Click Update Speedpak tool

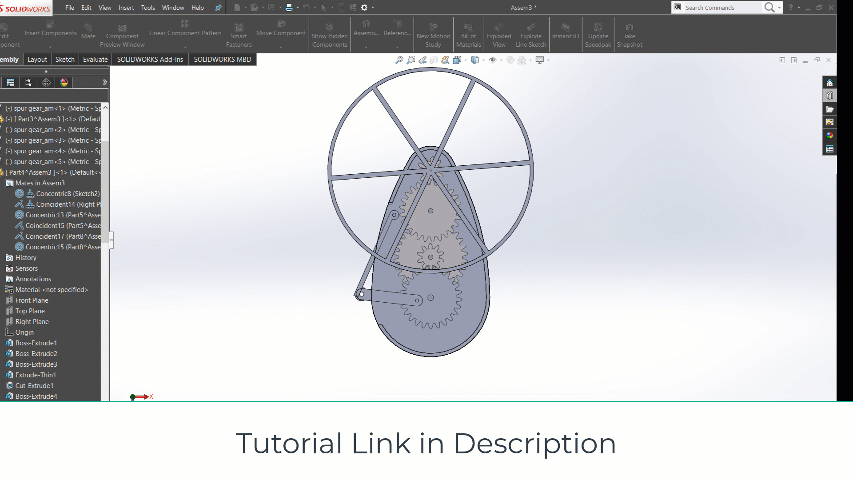598,35
